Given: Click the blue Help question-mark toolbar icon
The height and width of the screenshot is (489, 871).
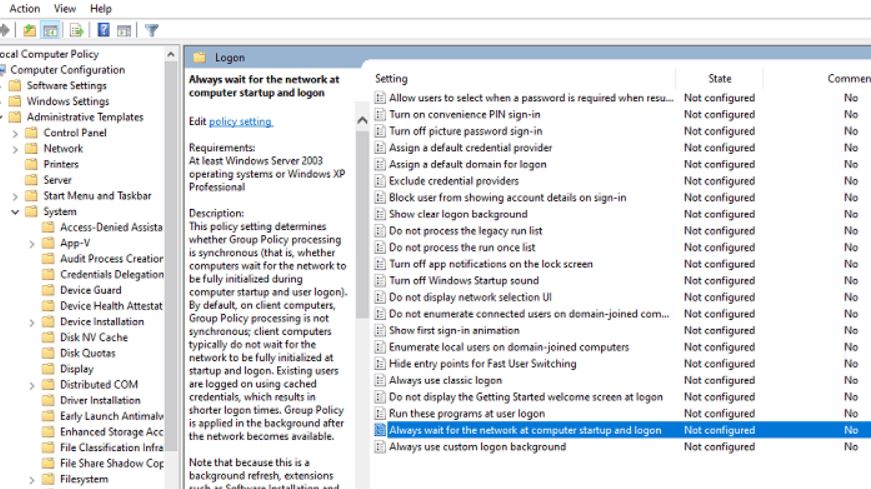Looking at the screenshot, I should tap(103, 30).
